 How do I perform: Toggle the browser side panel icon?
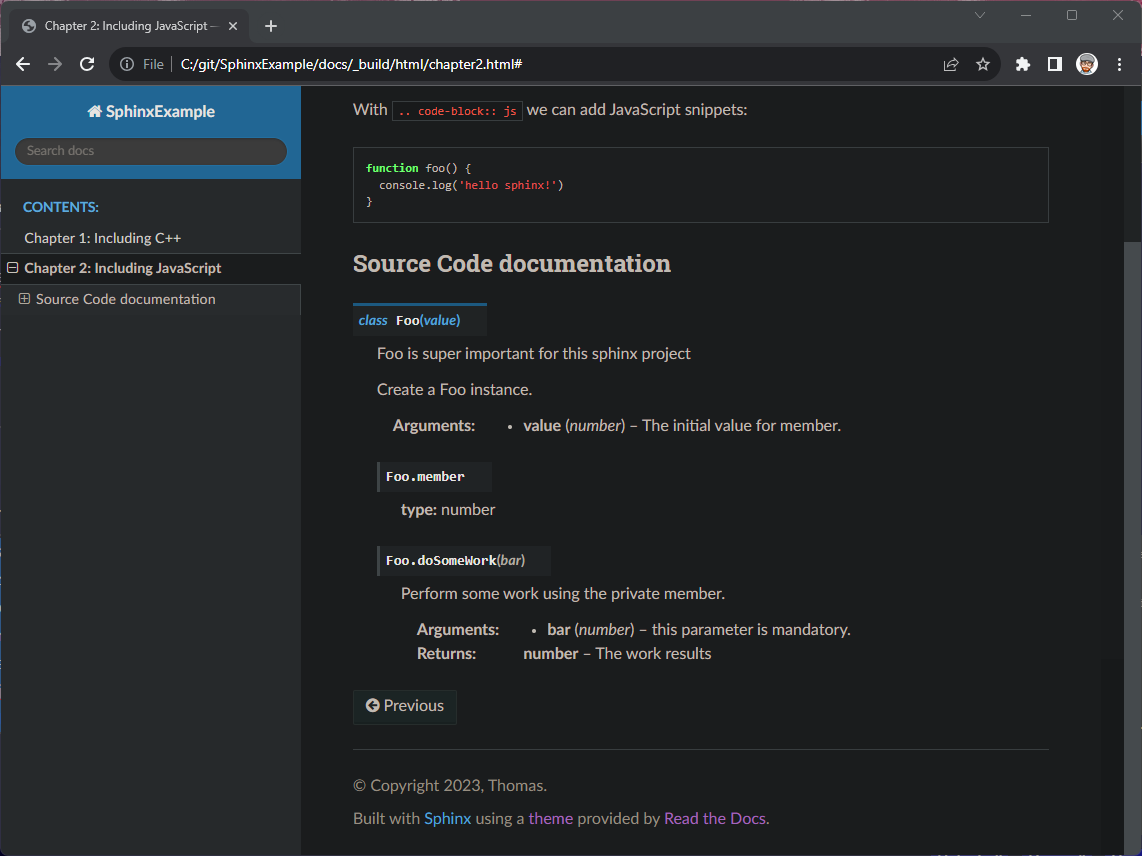pyautogui.click(x=1054, y=64)
